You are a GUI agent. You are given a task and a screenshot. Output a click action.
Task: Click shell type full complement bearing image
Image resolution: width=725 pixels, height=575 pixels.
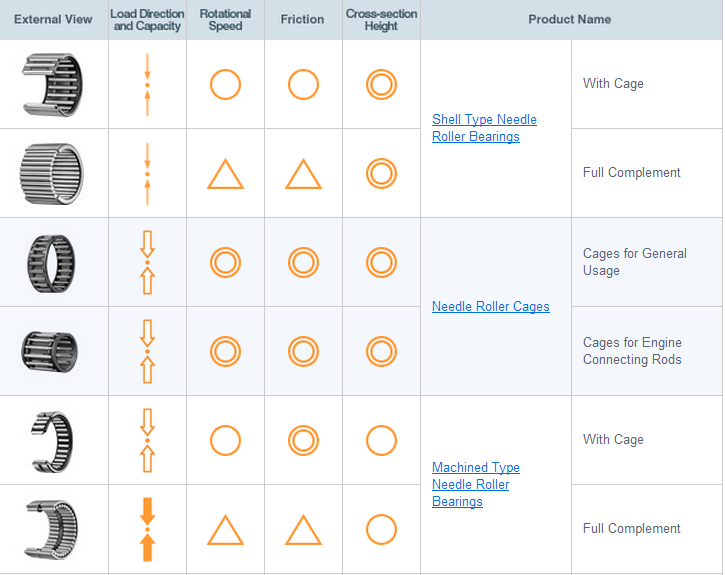[52, 173]
